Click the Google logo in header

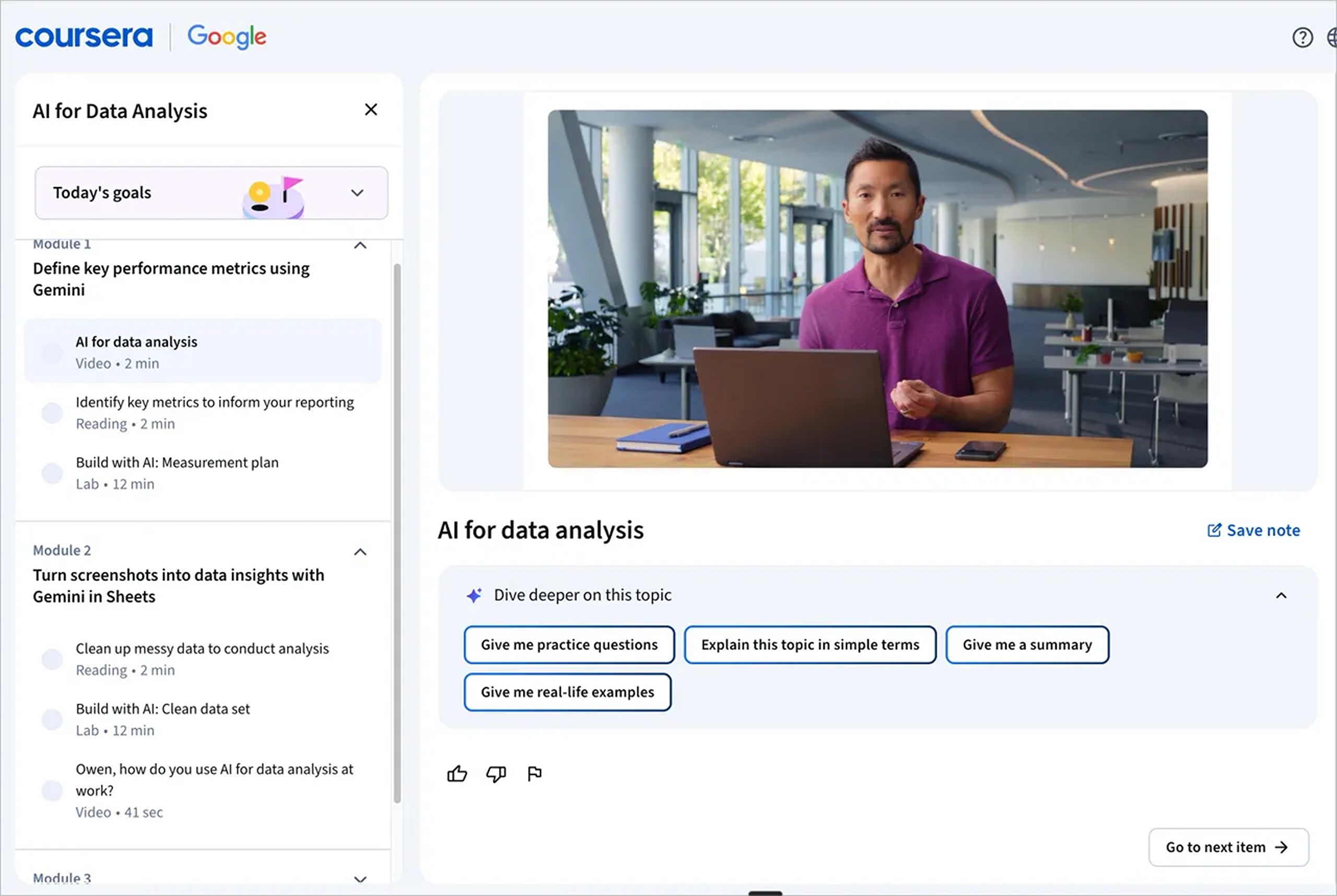tap(227, 37)
